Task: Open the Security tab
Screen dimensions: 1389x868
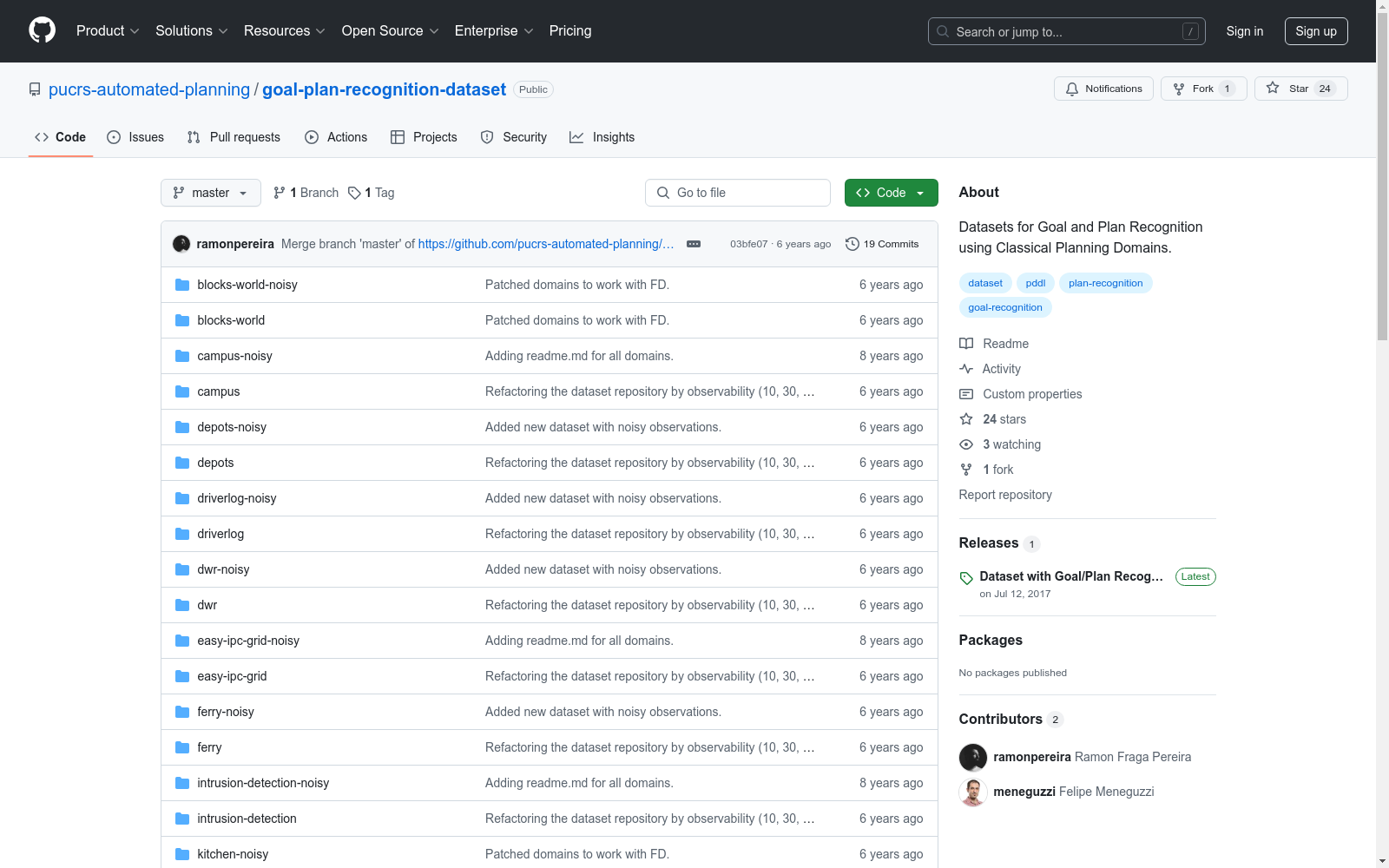Action: (x=514, y=137)
